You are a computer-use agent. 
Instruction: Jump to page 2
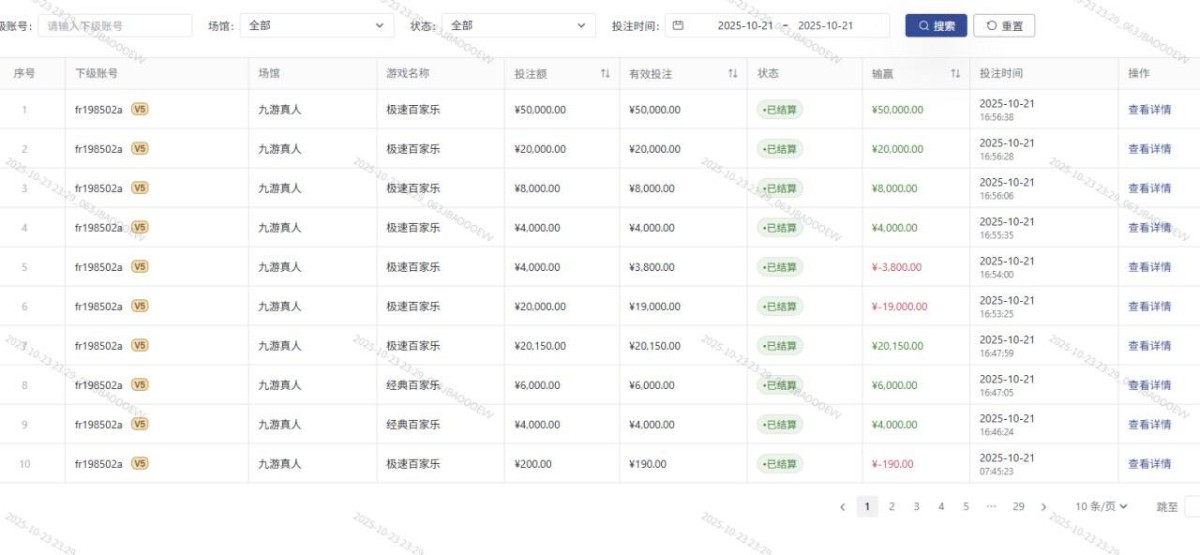coord(892,507)
